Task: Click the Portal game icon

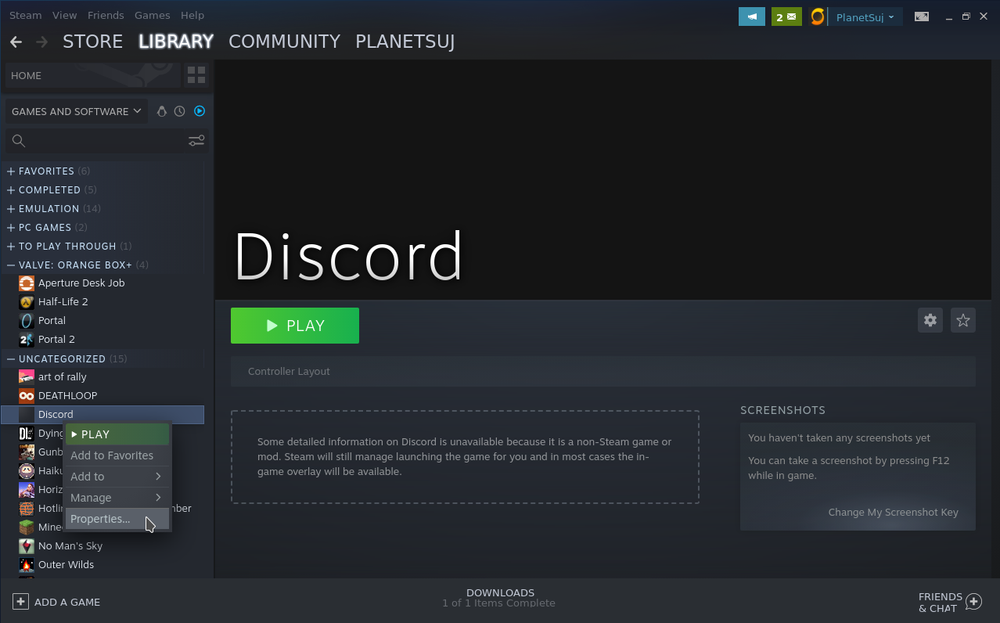Action: tap(26, 321)
